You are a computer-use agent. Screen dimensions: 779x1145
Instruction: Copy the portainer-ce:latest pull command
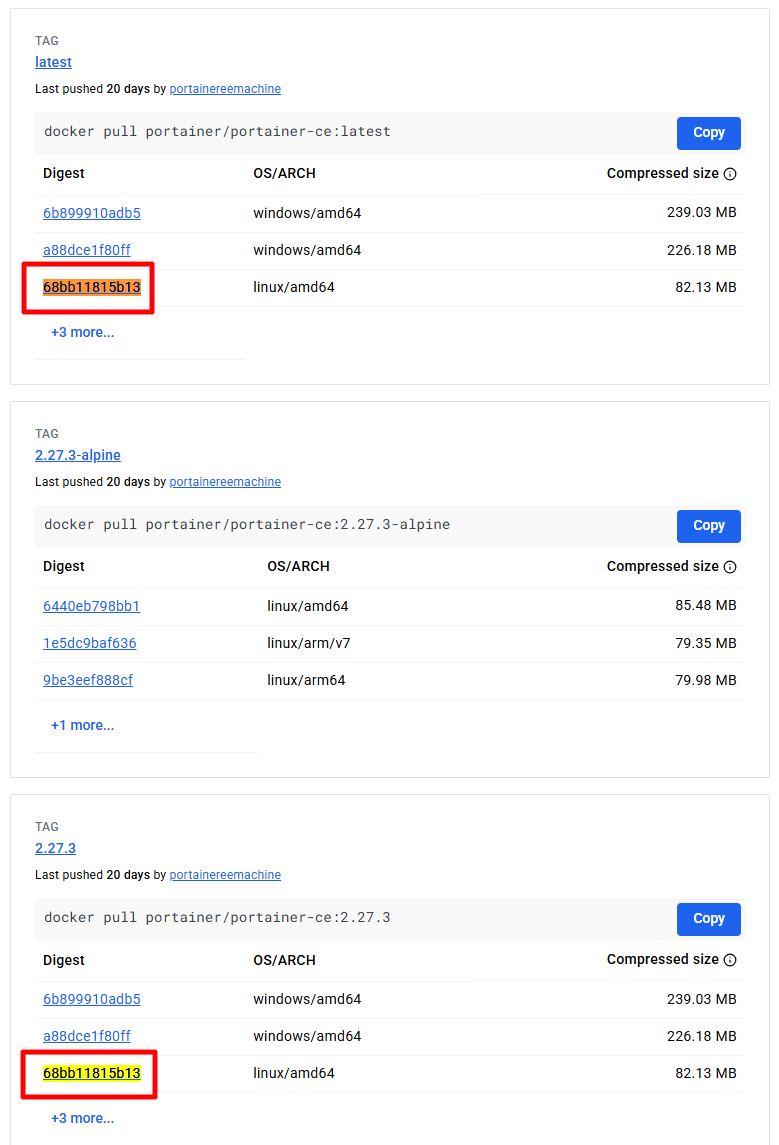(x=708, y=133)
